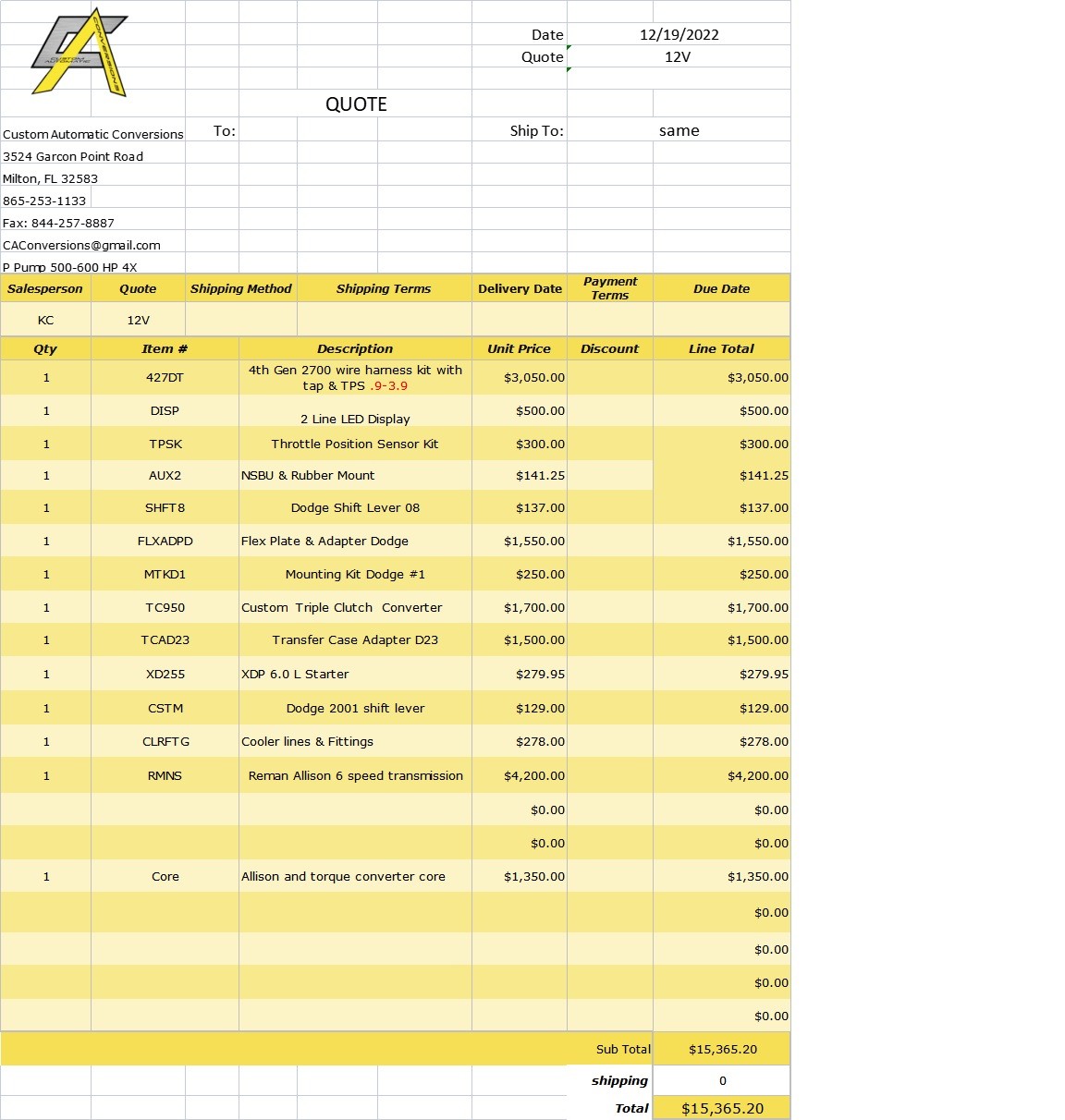This screenshot has width=1065, height=1120.
Task: Select the Qty column header
Action: tap(45, 348)
